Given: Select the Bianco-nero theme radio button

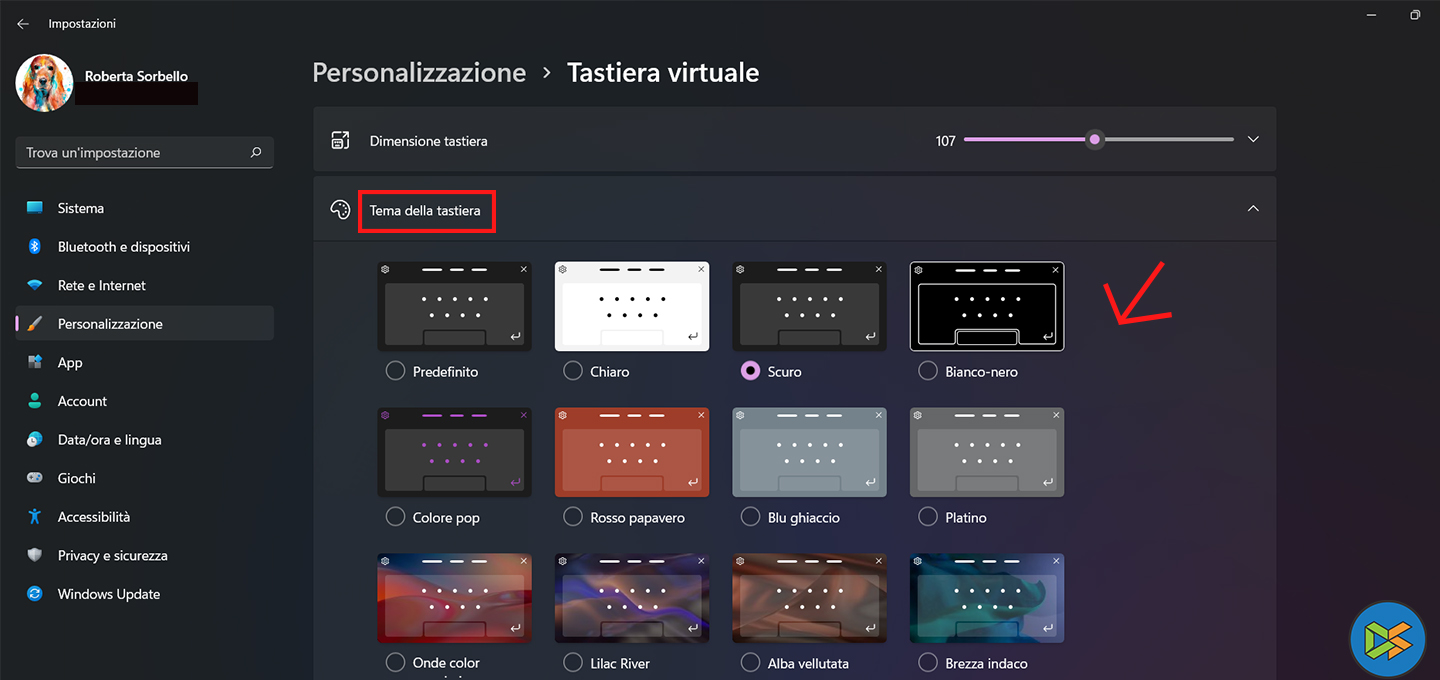Looking at the screenshot, I should [x=928, y=371].
